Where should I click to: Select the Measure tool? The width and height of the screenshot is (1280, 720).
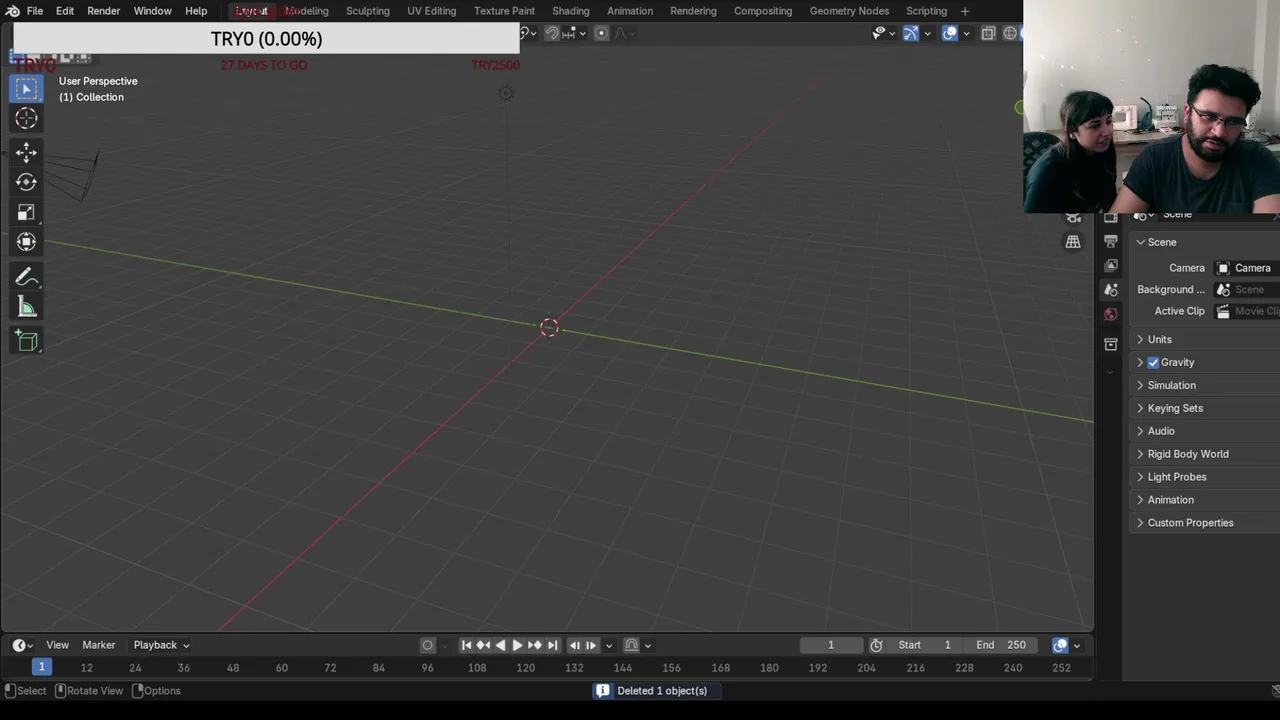[27, 307]
